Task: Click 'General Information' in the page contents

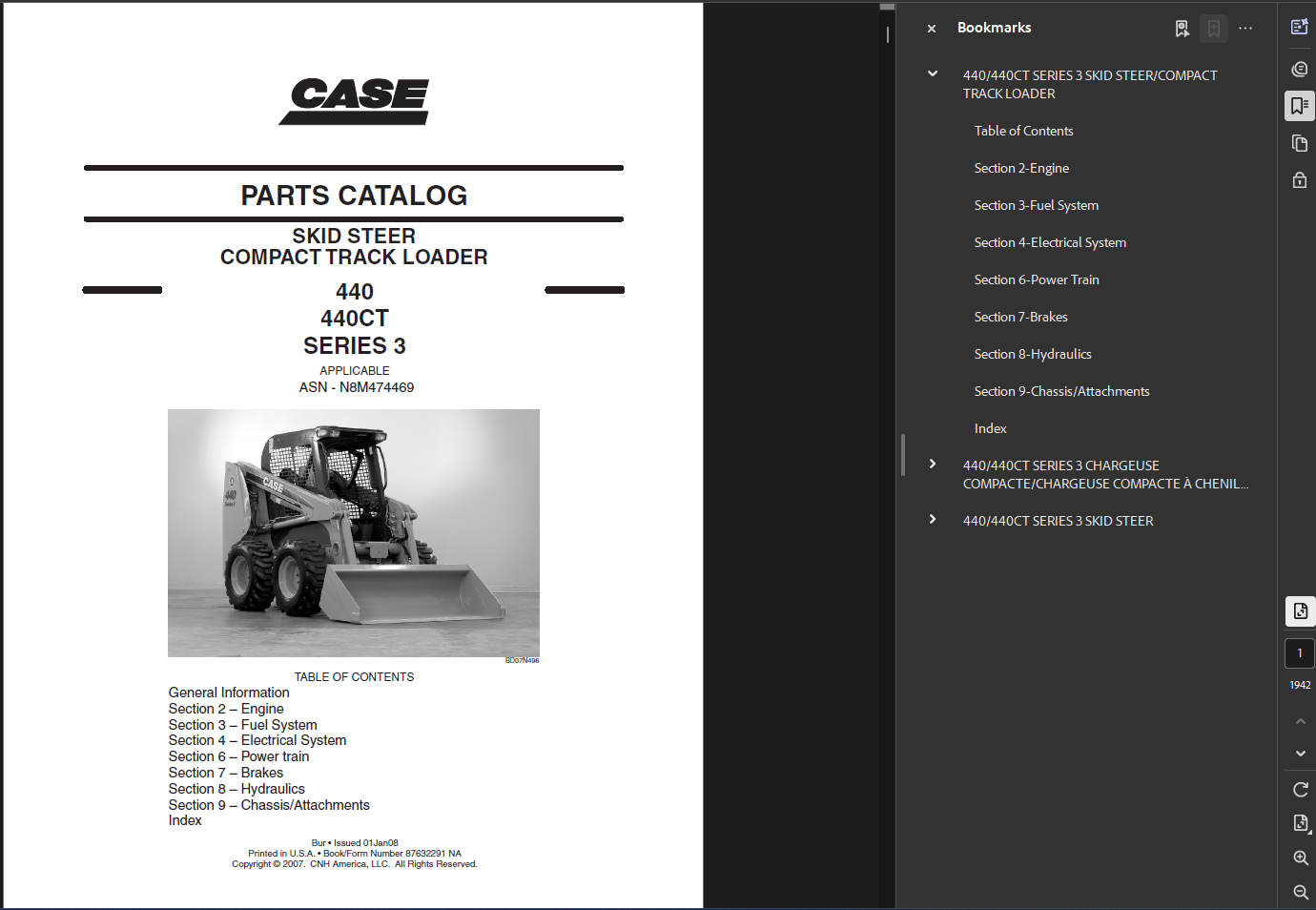Action: tap(229, 693)
